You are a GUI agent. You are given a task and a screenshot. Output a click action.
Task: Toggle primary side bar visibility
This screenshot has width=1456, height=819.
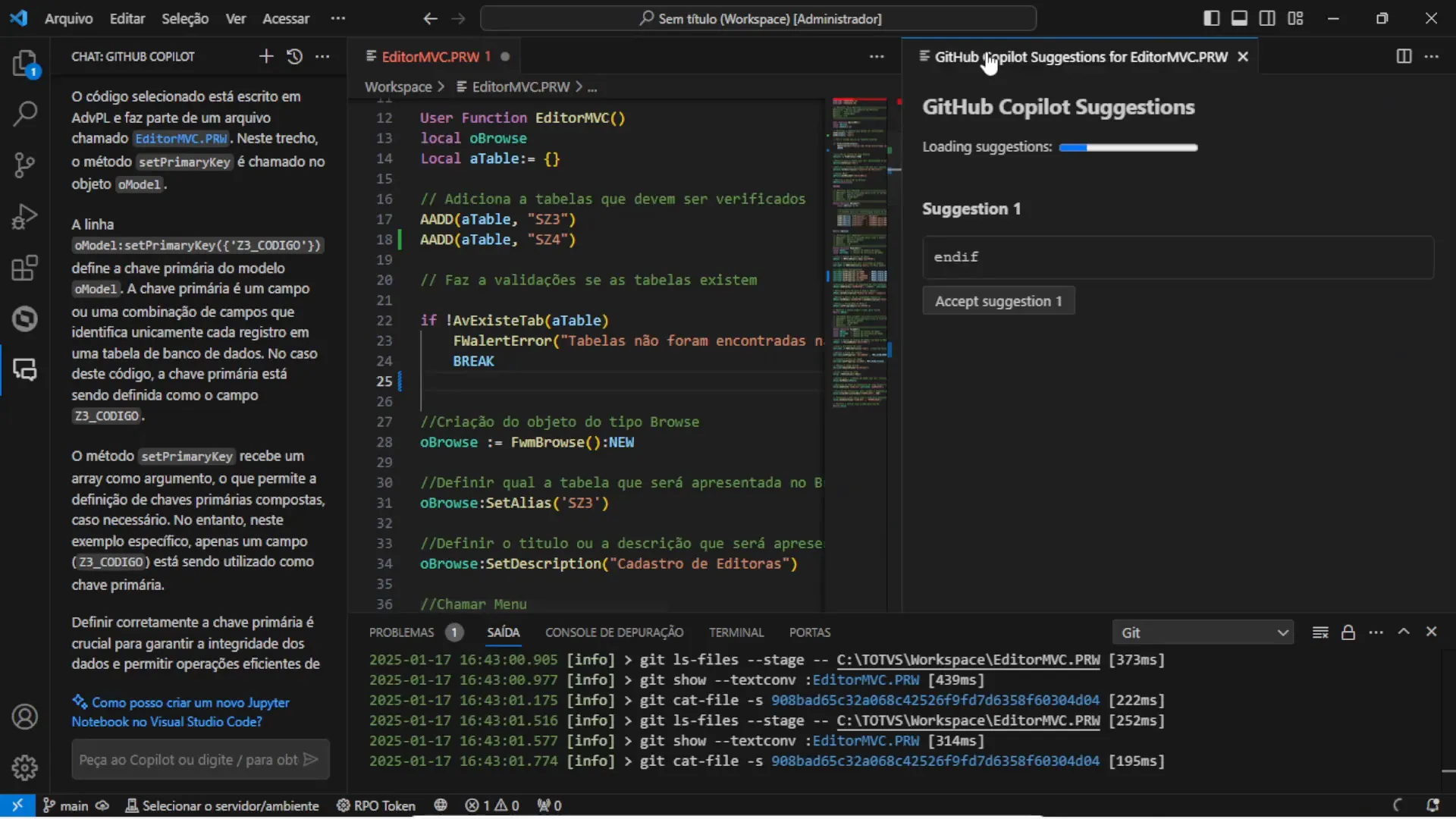1212,18
